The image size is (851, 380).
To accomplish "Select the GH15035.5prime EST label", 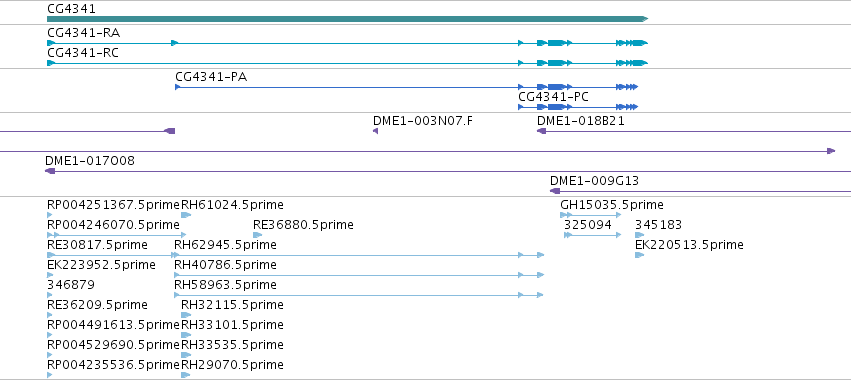I will (612, 205).
